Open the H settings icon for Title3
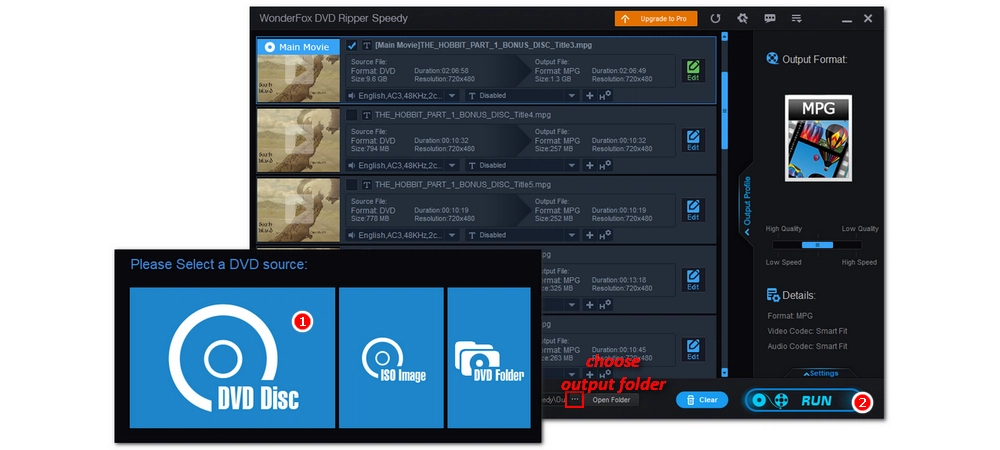1000x450 pixels. coord(605,95)
